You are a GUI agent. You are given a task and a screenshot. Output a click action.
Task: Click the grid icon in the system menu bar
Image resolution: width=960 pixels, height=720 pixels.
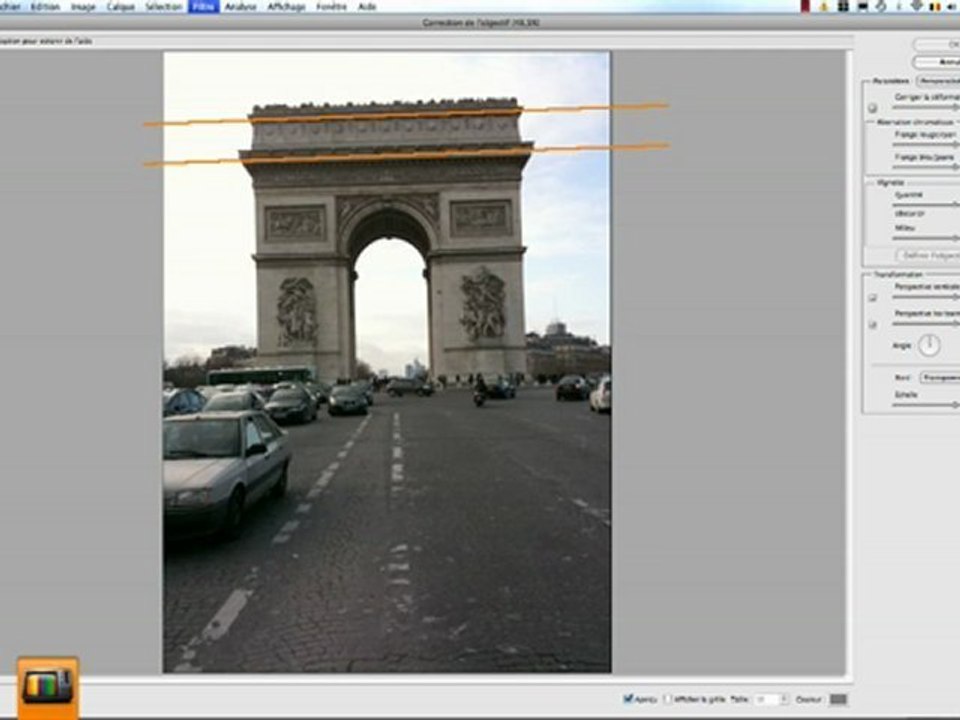tap(843, 6)
